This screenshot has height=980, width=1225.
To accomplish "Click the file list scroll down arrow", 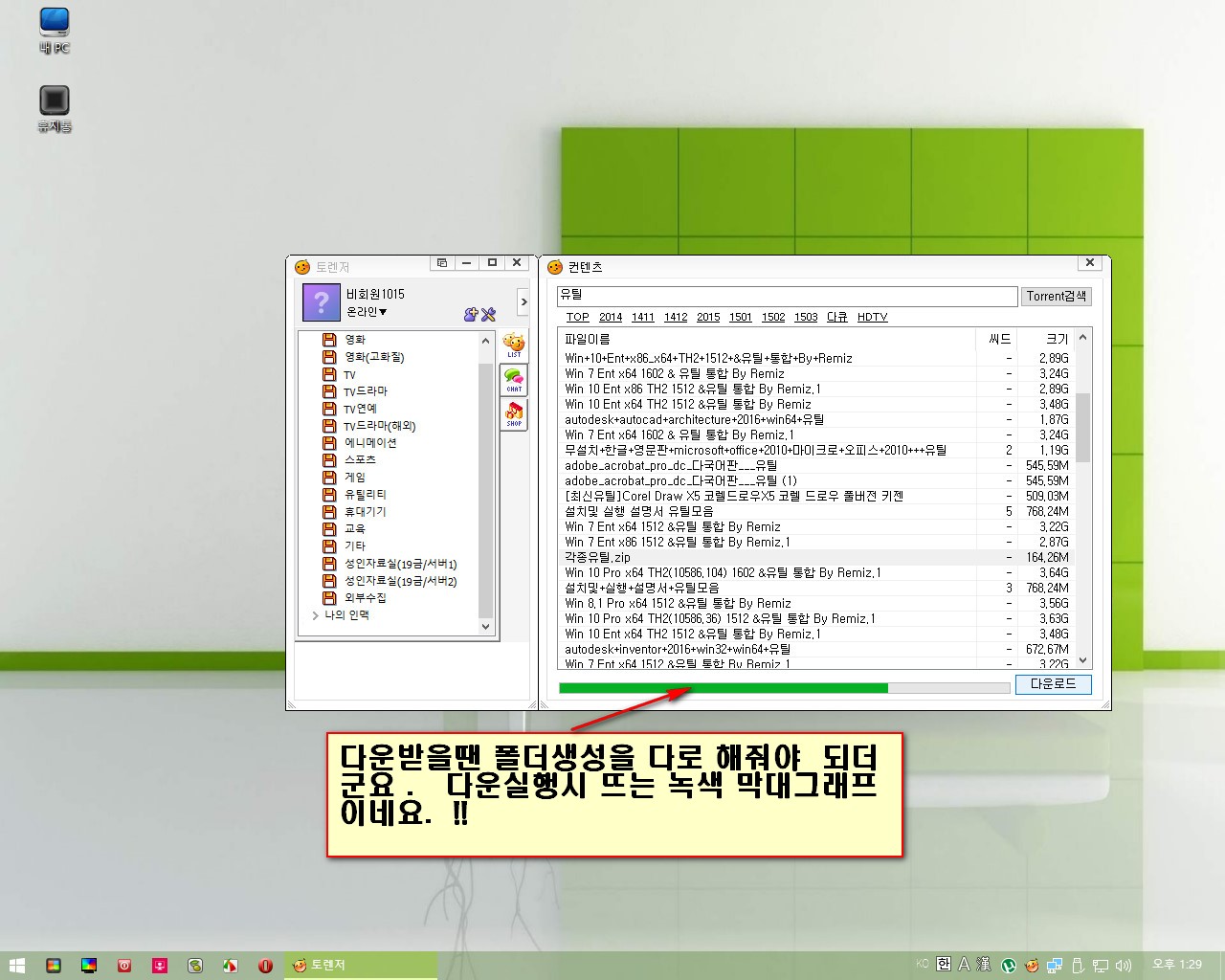I will click(1082, 660).
